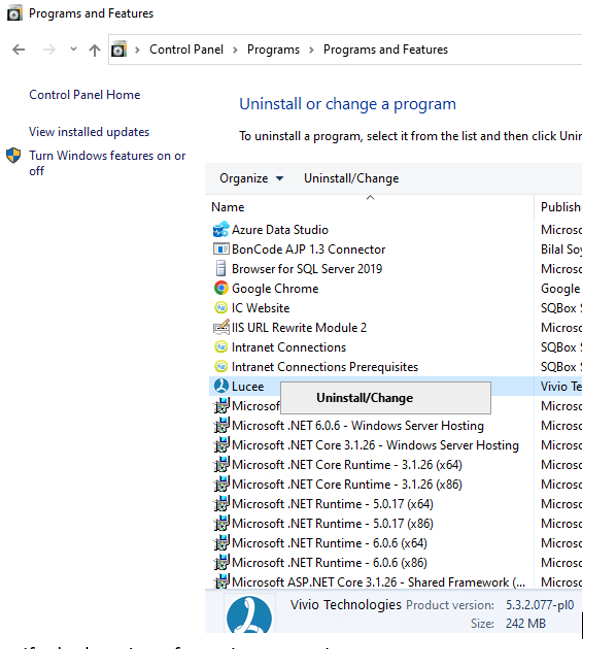Click the BonCode AJP 1.3 Connector icon

pyautogui.click(x=221, y=249)
